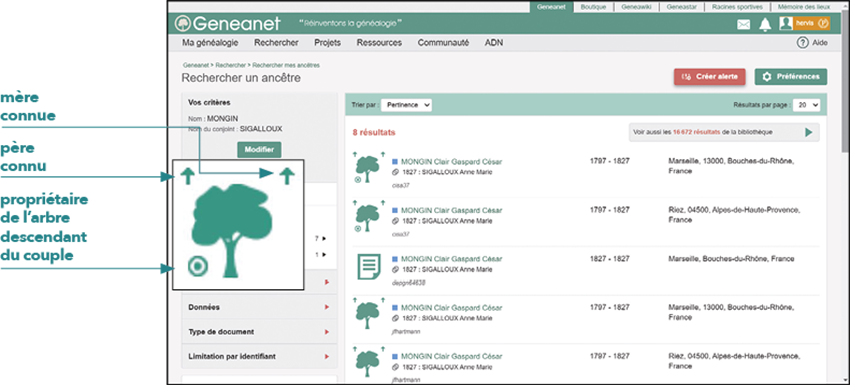Click bell icon inside Créer alerte button
Image resolution: width=850 pixels, height=385 pixels.
(x=686, y=76)
